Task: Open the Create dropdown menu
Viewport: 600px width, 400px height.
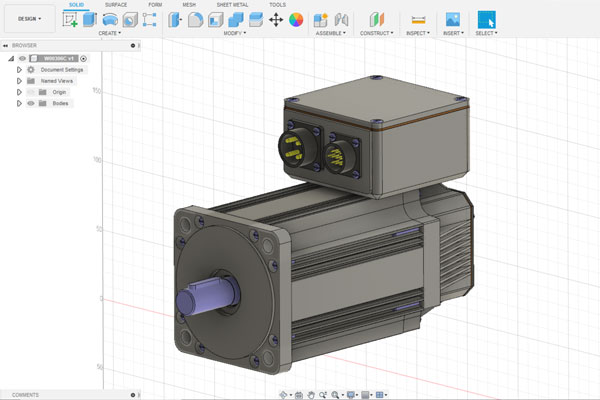Action: coord(109,33)
